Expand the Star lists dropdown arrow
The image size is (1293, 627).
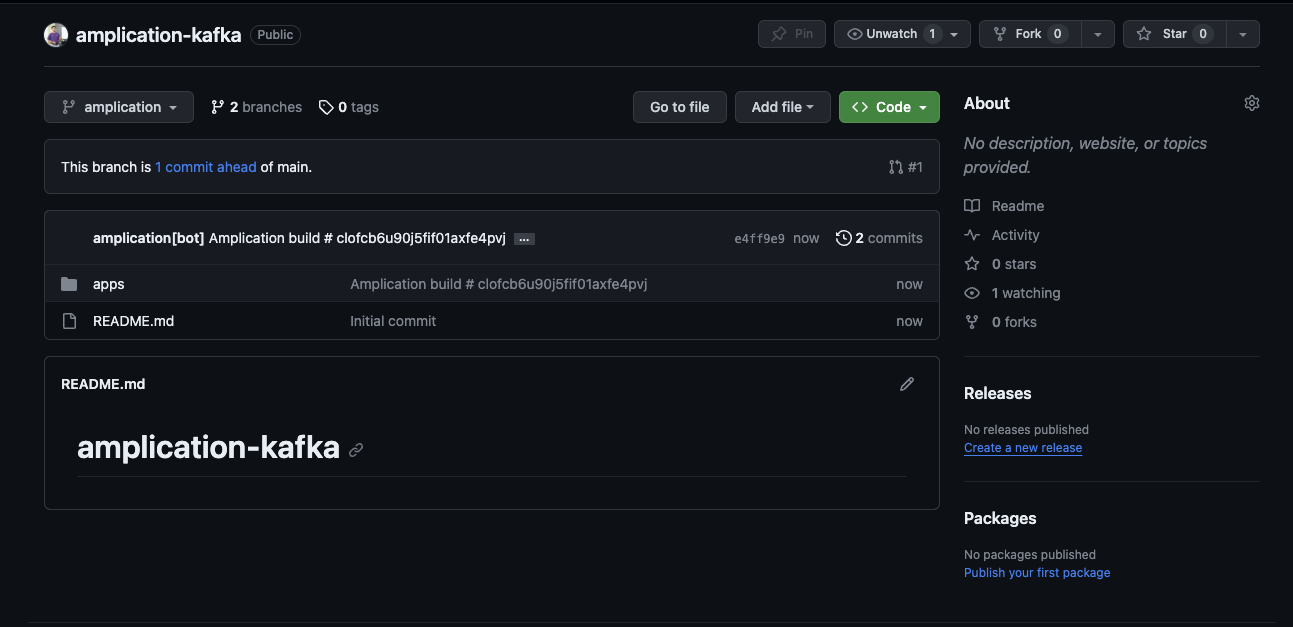tap(1243, 34)
